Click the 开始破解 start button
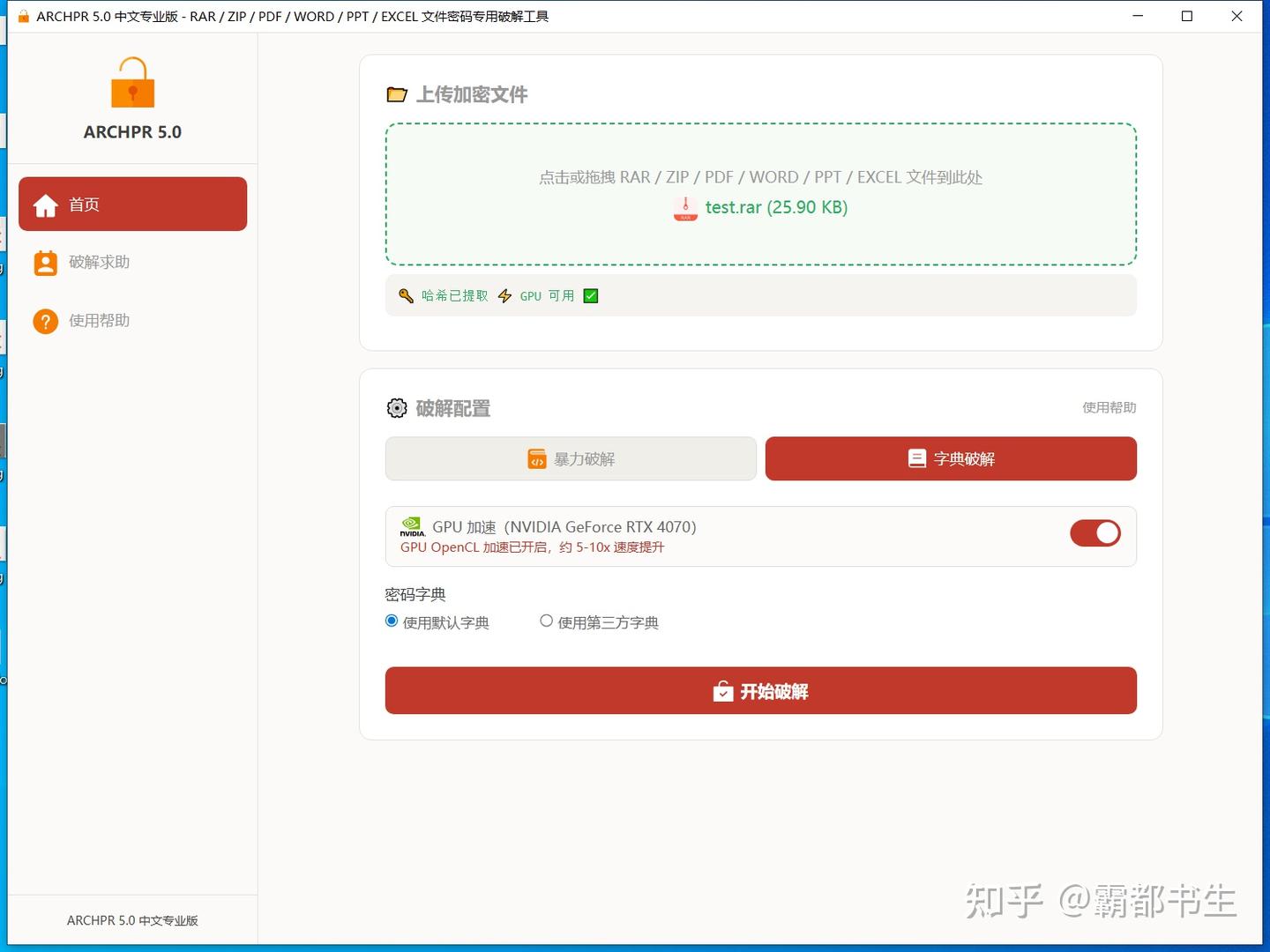Screen dimensions: 1270x952 tap(760, 690)
